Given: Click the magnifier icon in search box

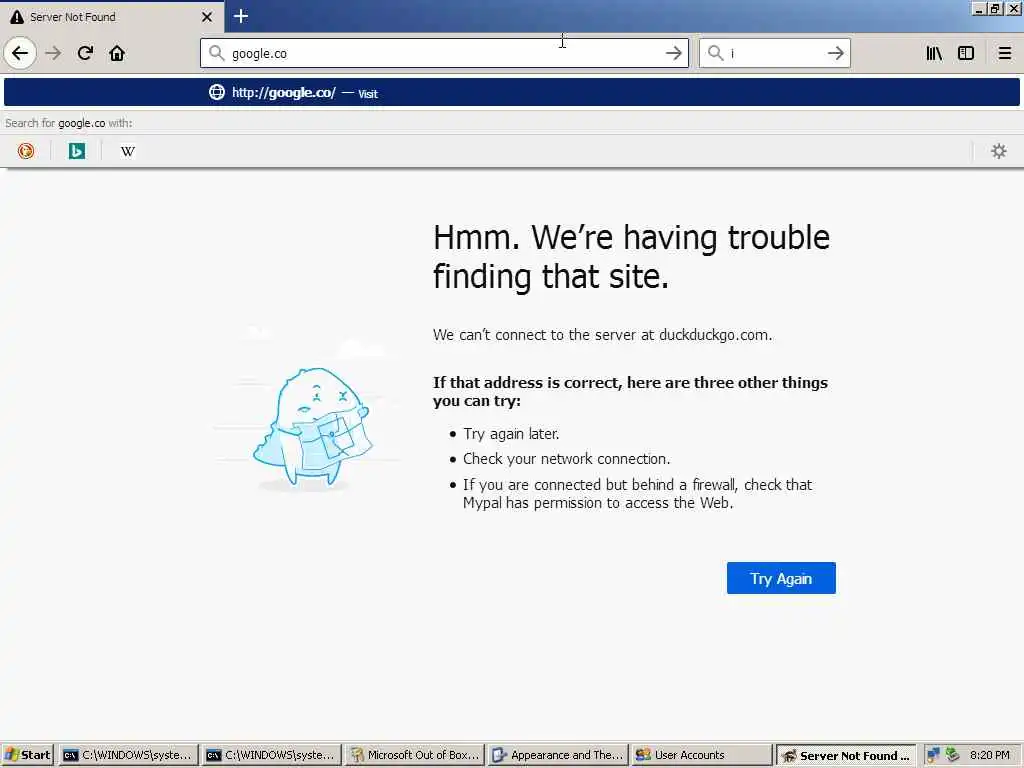Looking at the screenshot, I should pyautogui.click(x=716, y=53).
